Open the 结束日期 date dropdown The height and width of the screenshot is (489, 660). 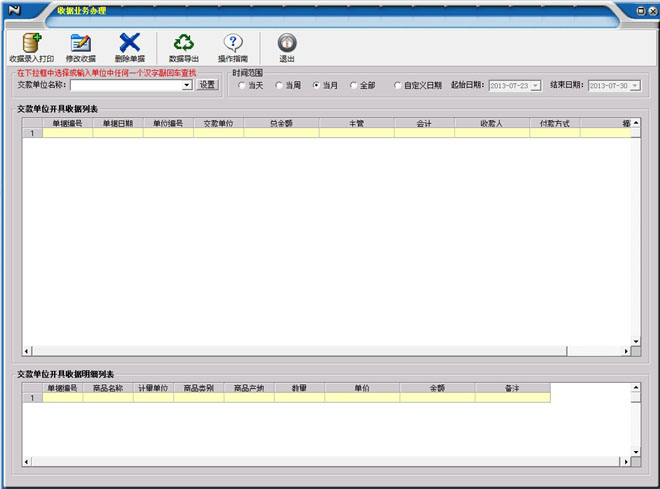tap(635, 86)
